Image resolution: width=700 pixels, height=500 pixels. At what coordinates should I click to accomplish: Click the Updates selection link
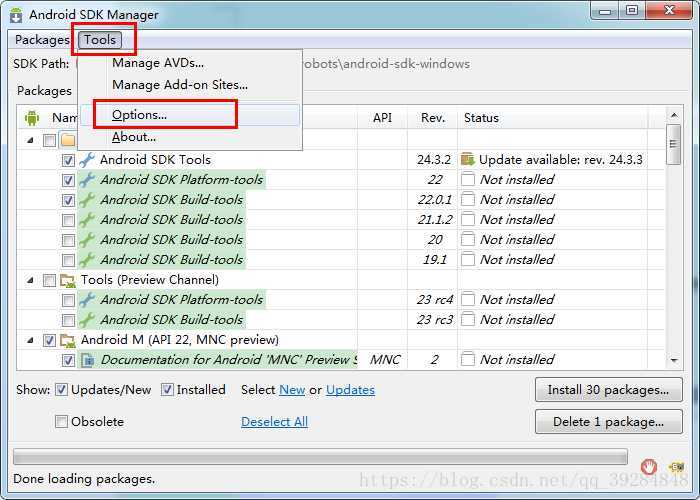pos(350,390)
